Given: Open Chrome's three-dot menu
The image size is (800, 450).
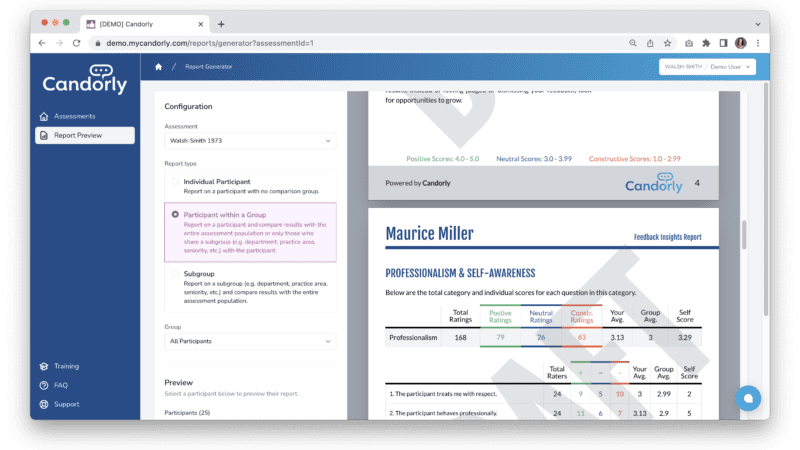Looking at the screenshot, I should [x=758, y=43].
